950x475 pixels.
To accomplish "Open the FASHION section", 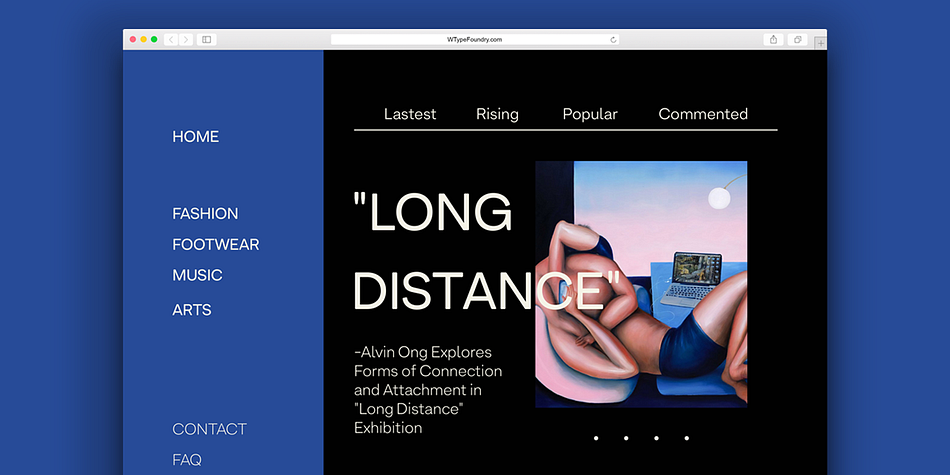I will click(x=205, y=213).
